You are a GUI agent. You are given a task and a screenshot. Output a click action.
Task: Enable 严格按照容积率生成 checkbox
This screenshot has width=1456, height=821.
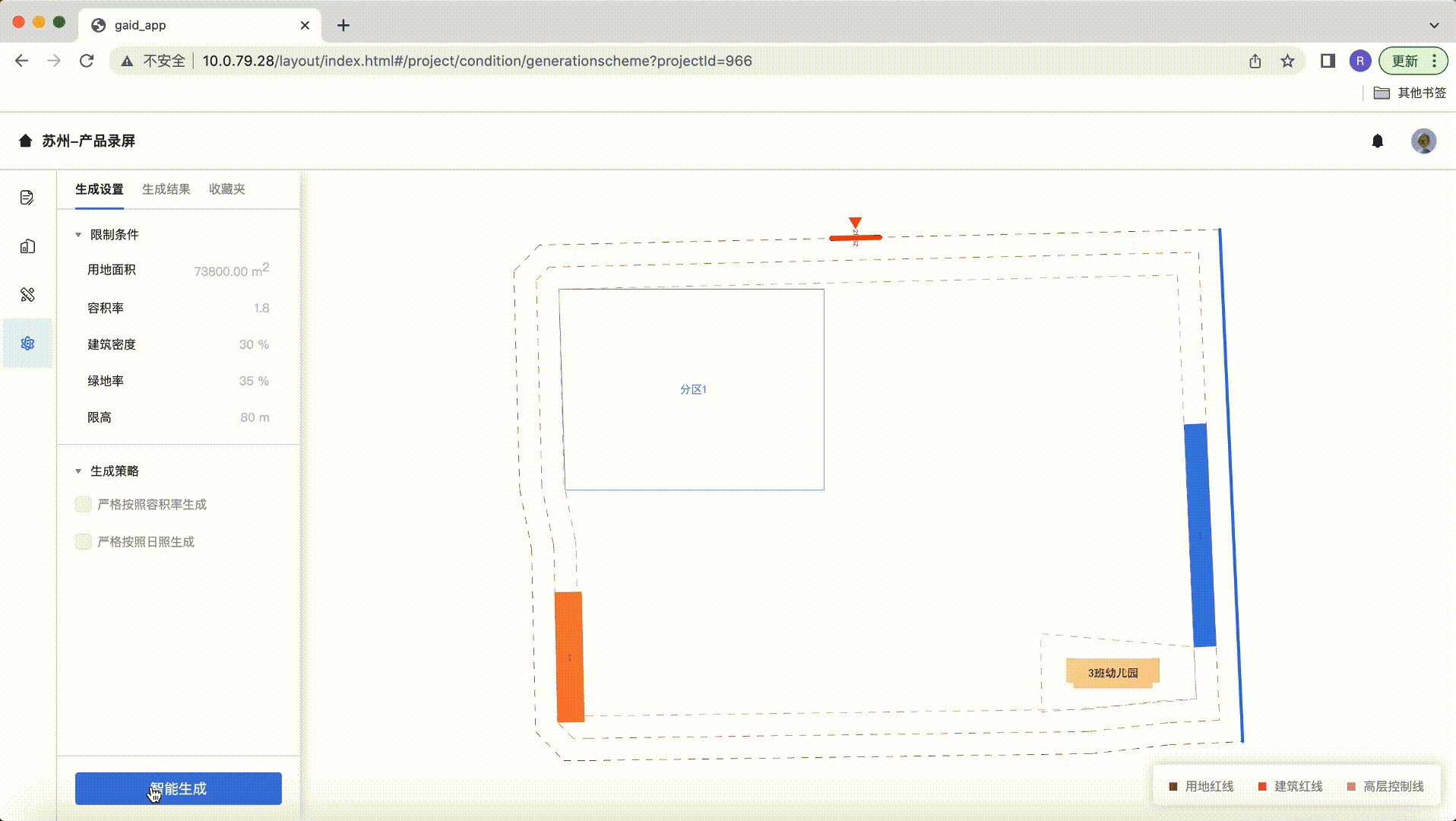click(x=84, y=505)
